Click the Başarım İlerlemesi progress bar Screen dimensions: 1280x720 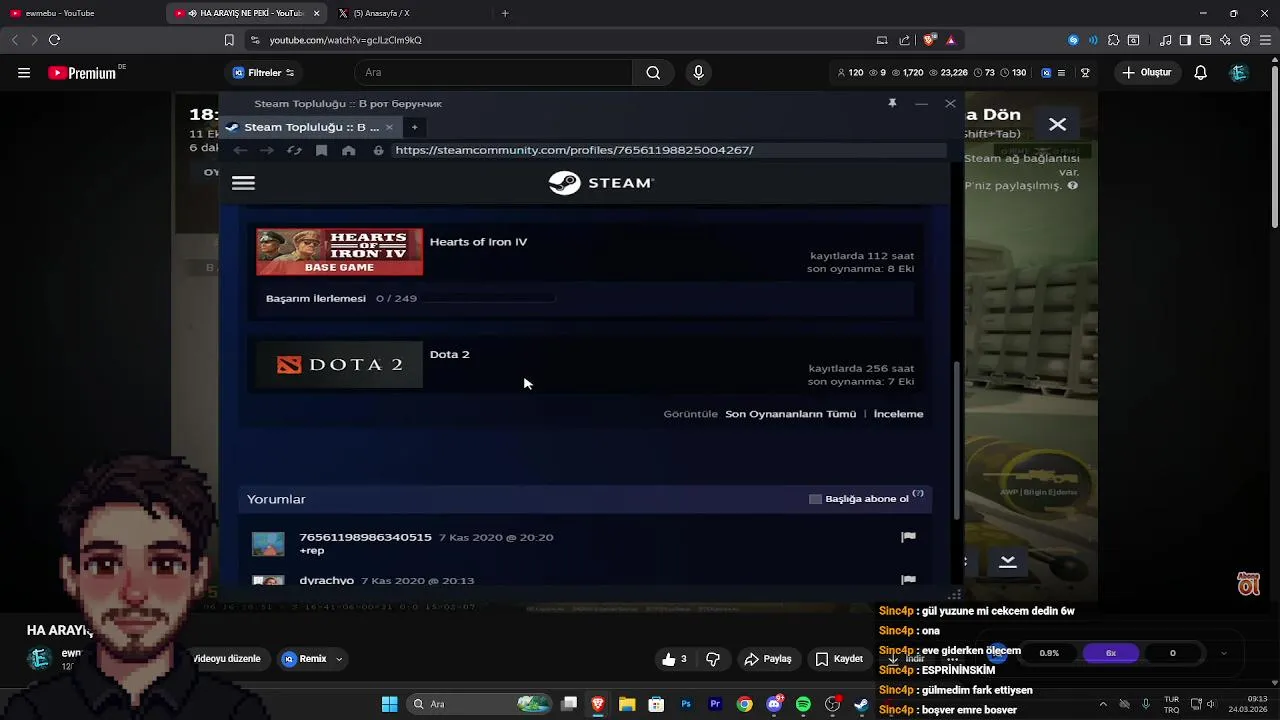(x=491, y=298)
